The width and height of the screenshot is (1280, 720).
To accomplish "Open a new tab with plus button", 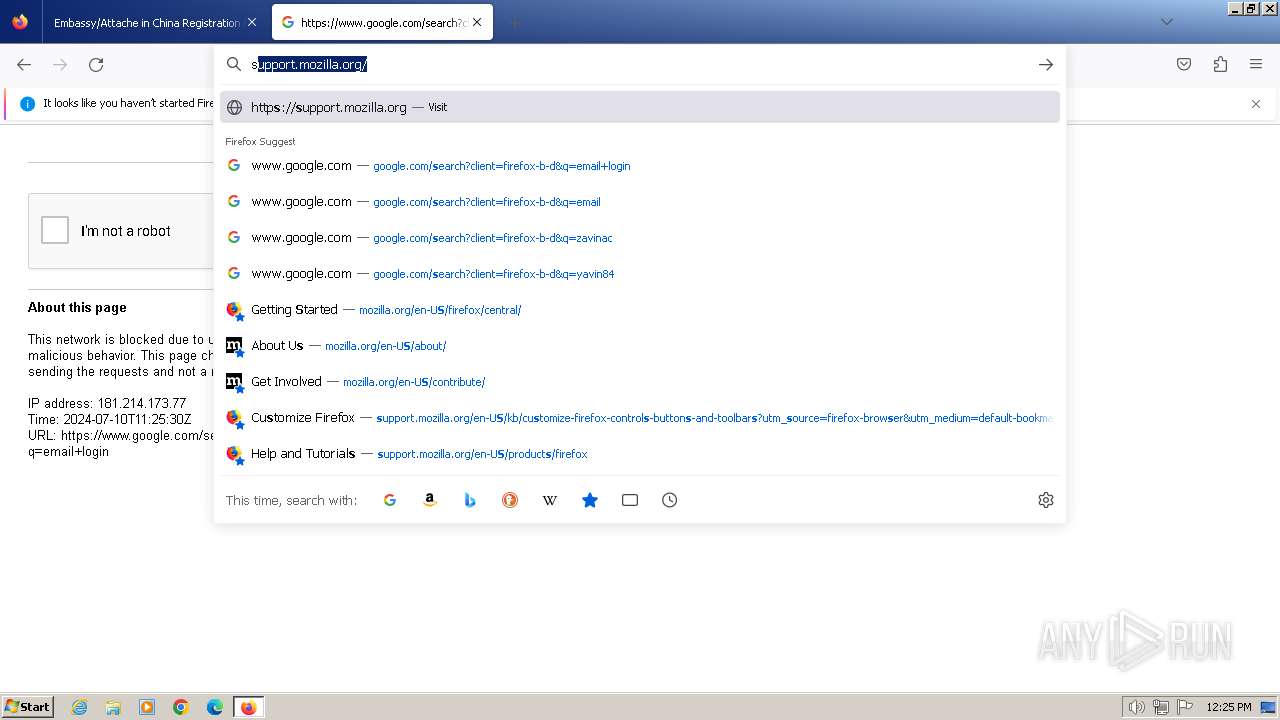I will coord(514,22).
